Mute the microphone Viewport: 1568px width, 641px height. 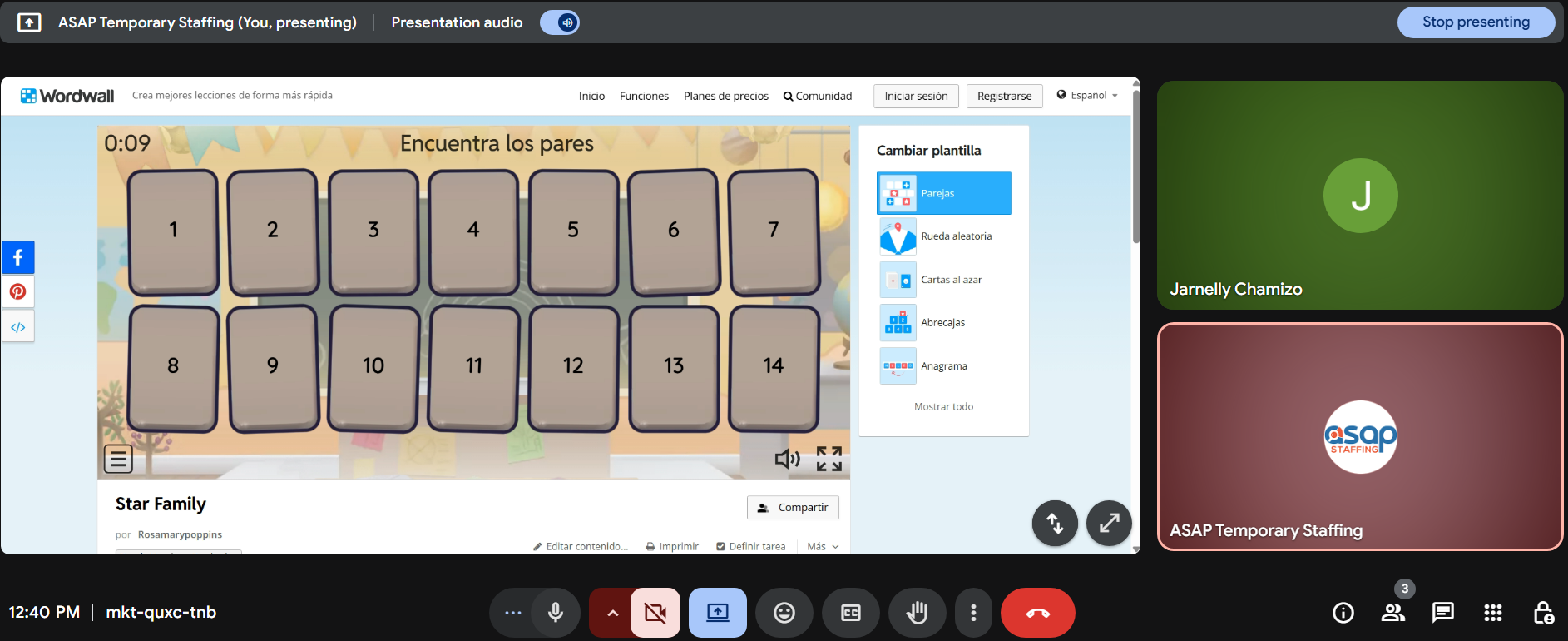pos(556,613)
